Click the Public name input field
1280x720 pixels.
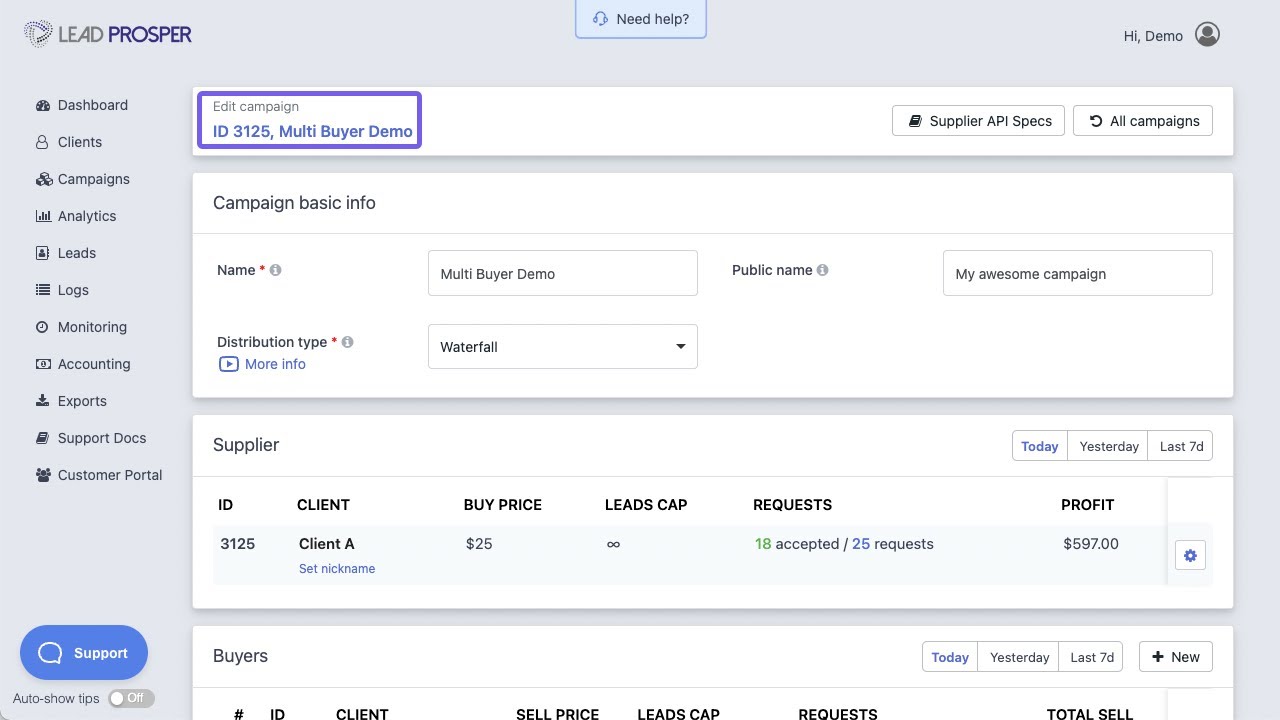[1077, 274]
